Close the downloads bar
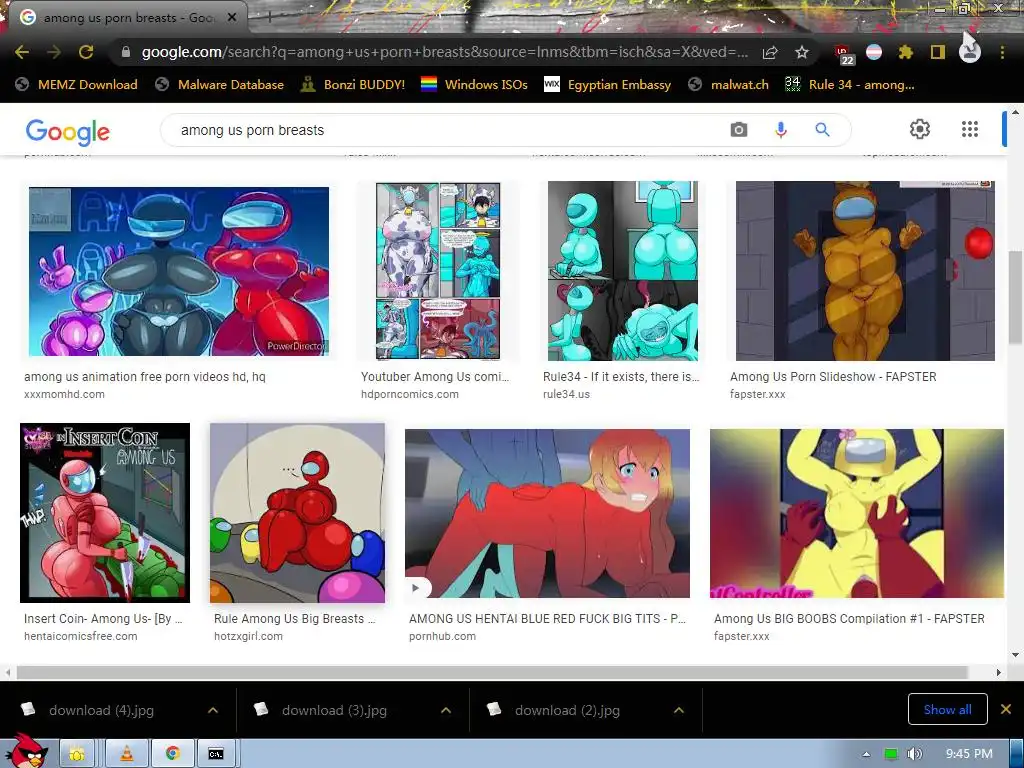 point(1006,709)
